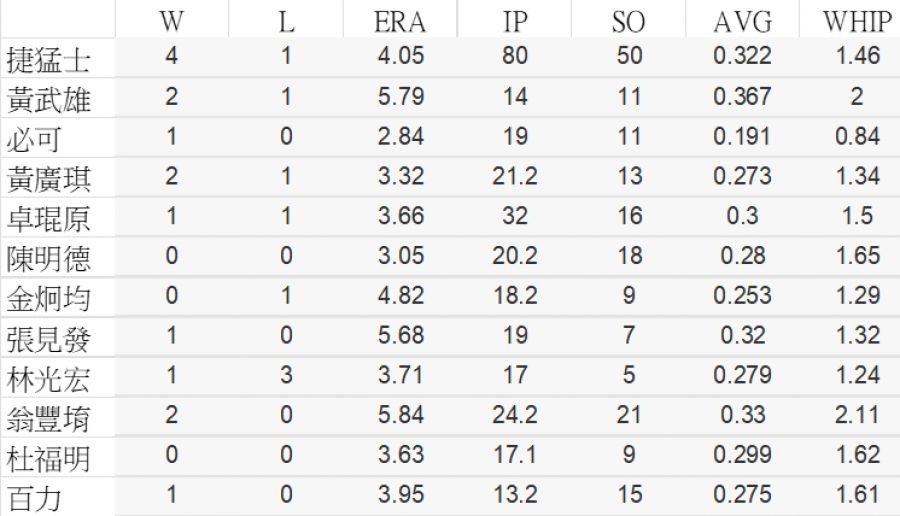Click the IP value 21.2

tap(515, 176)
